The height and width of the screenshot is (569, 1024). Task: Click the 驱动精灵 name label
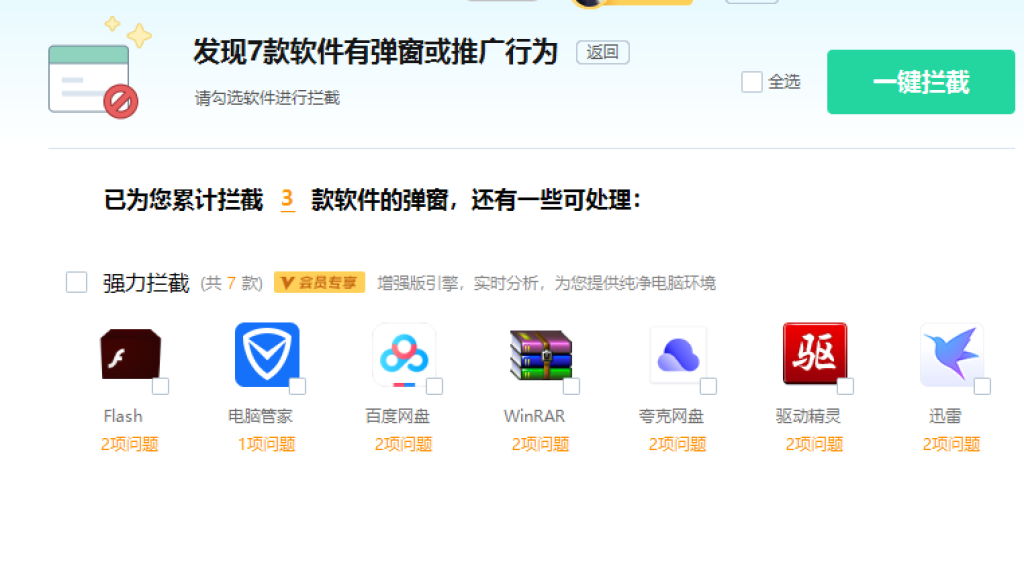coord(808,416)
